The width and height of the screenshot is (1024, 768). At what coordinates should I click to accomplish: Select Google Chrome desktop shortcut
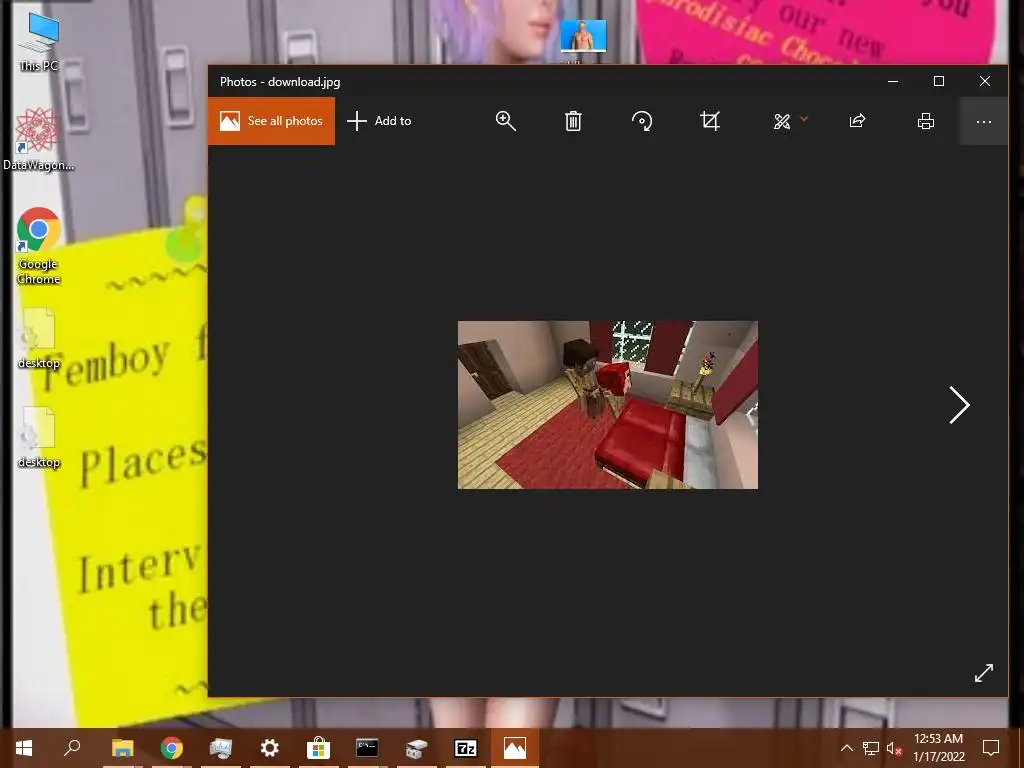click(39, 246)
